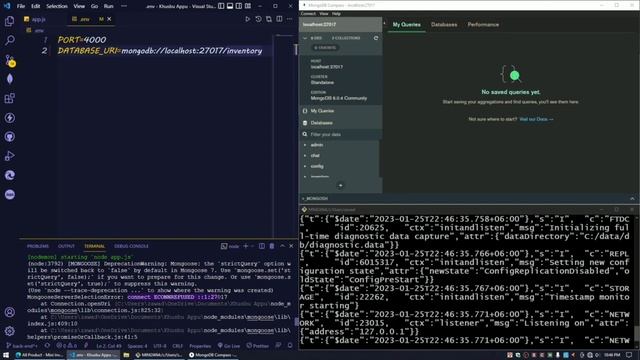Click UTF-8 encoding in status bar

pyautogui.click(x=160, y=346)
